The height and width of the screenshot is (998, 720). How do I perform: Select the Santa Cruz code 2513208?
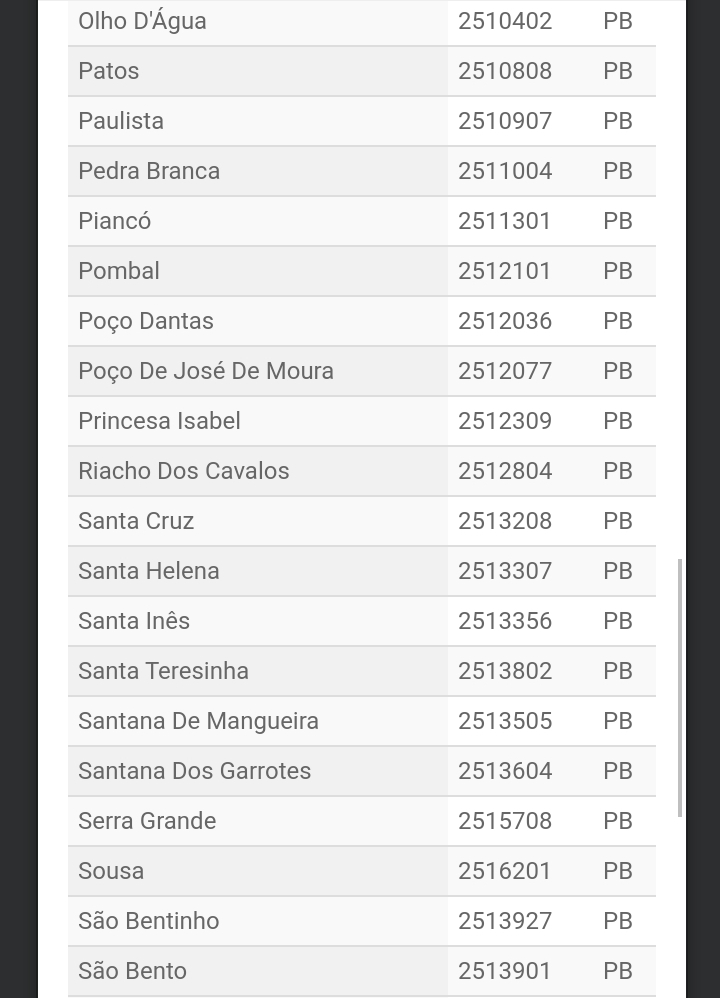(505, 521)
